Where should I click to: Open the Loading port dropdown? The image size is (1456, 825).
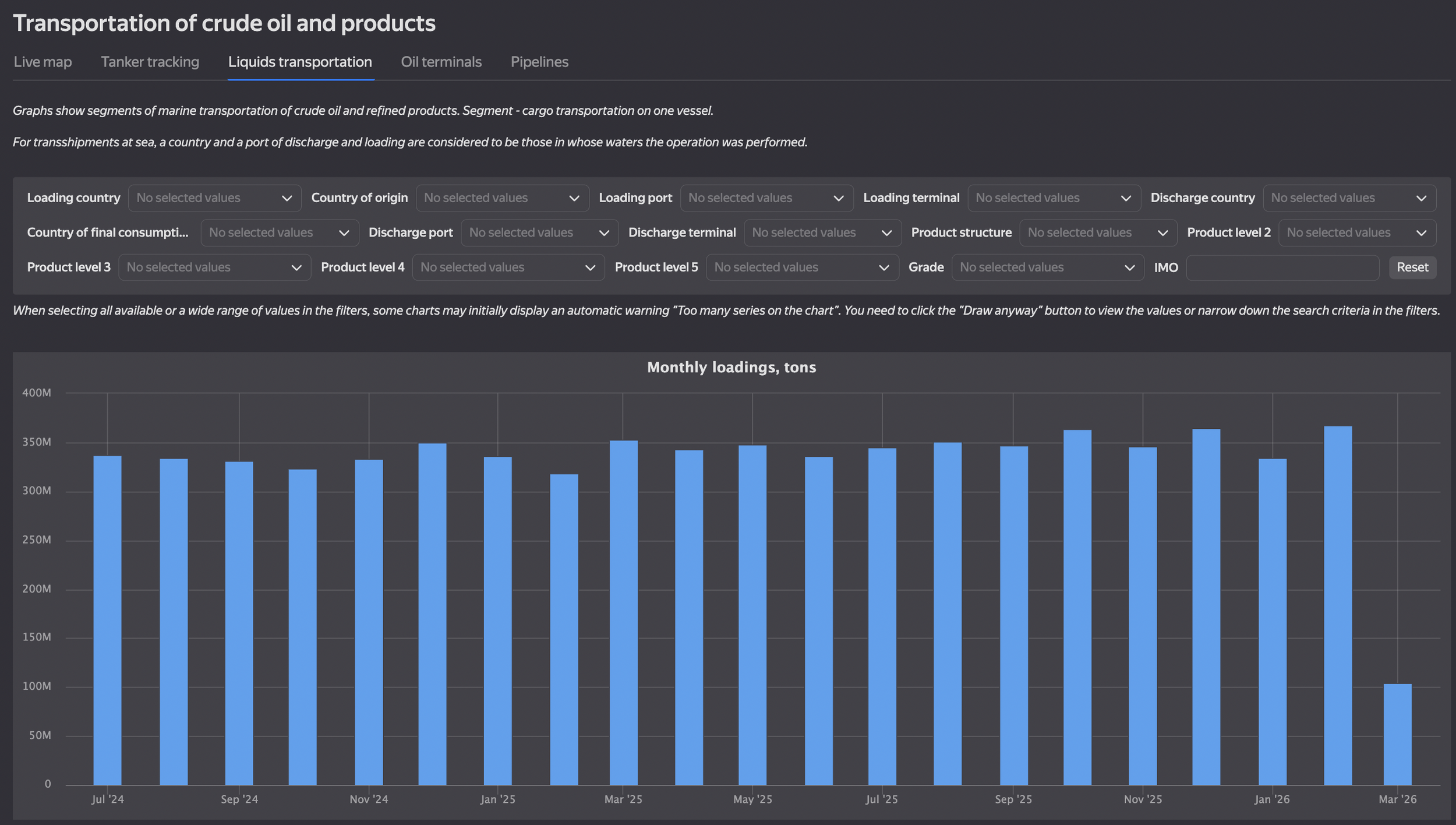tap(766, 198)
